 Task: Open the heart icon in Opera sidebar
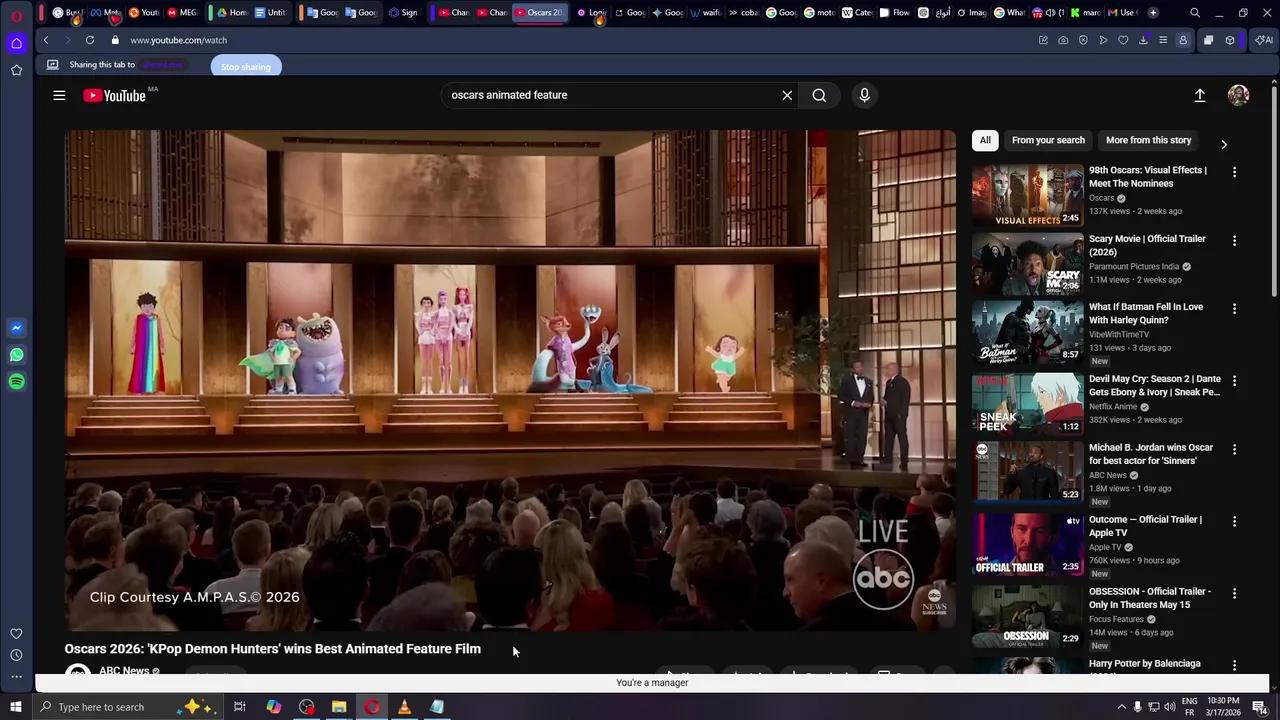[x=17, y=633]
